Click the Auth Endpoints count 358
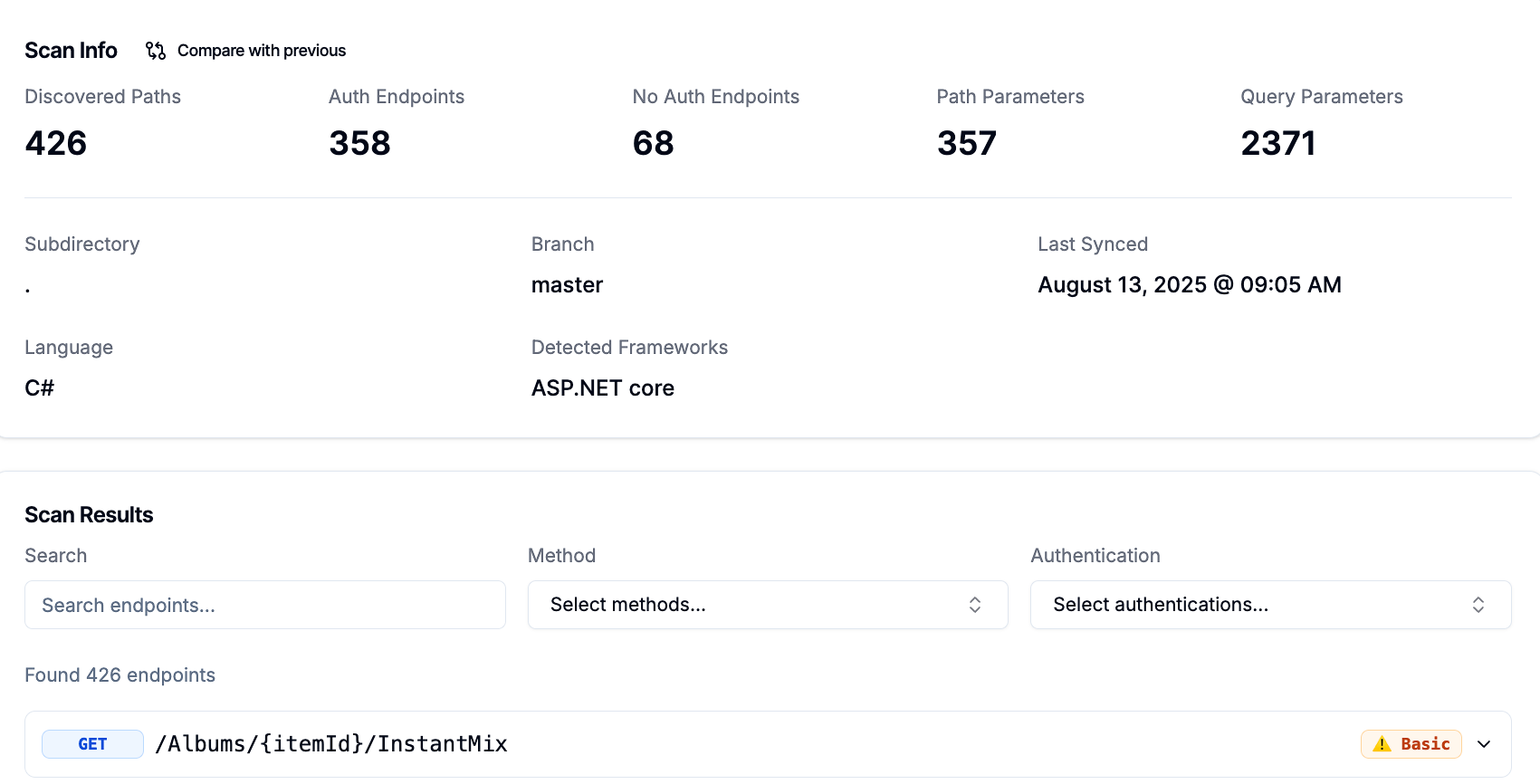Screen dimensions: 1540x784 point(359,143)
